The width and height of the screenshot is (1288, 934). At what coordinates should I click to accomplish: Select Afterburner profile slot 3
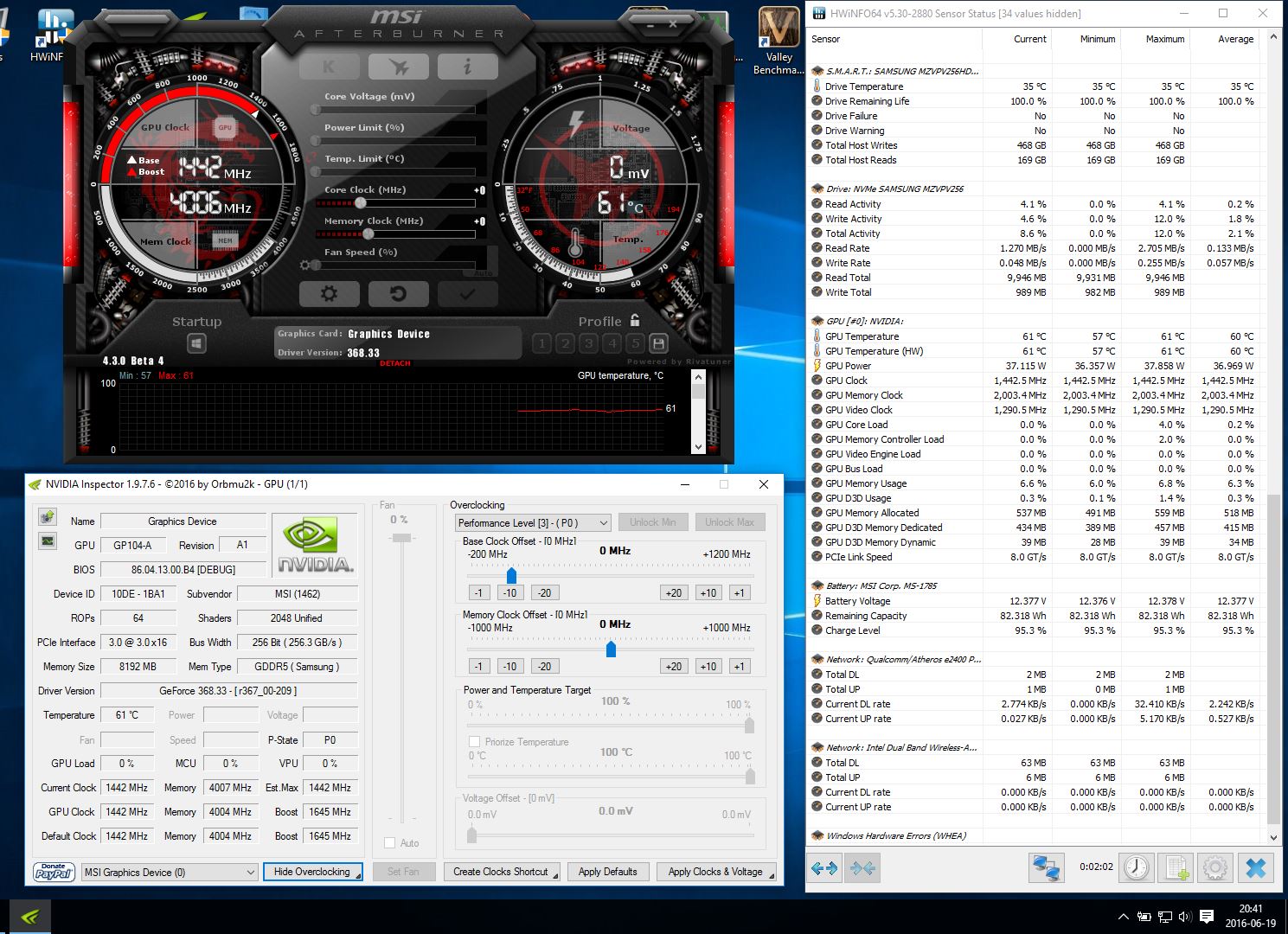[588, 343]
